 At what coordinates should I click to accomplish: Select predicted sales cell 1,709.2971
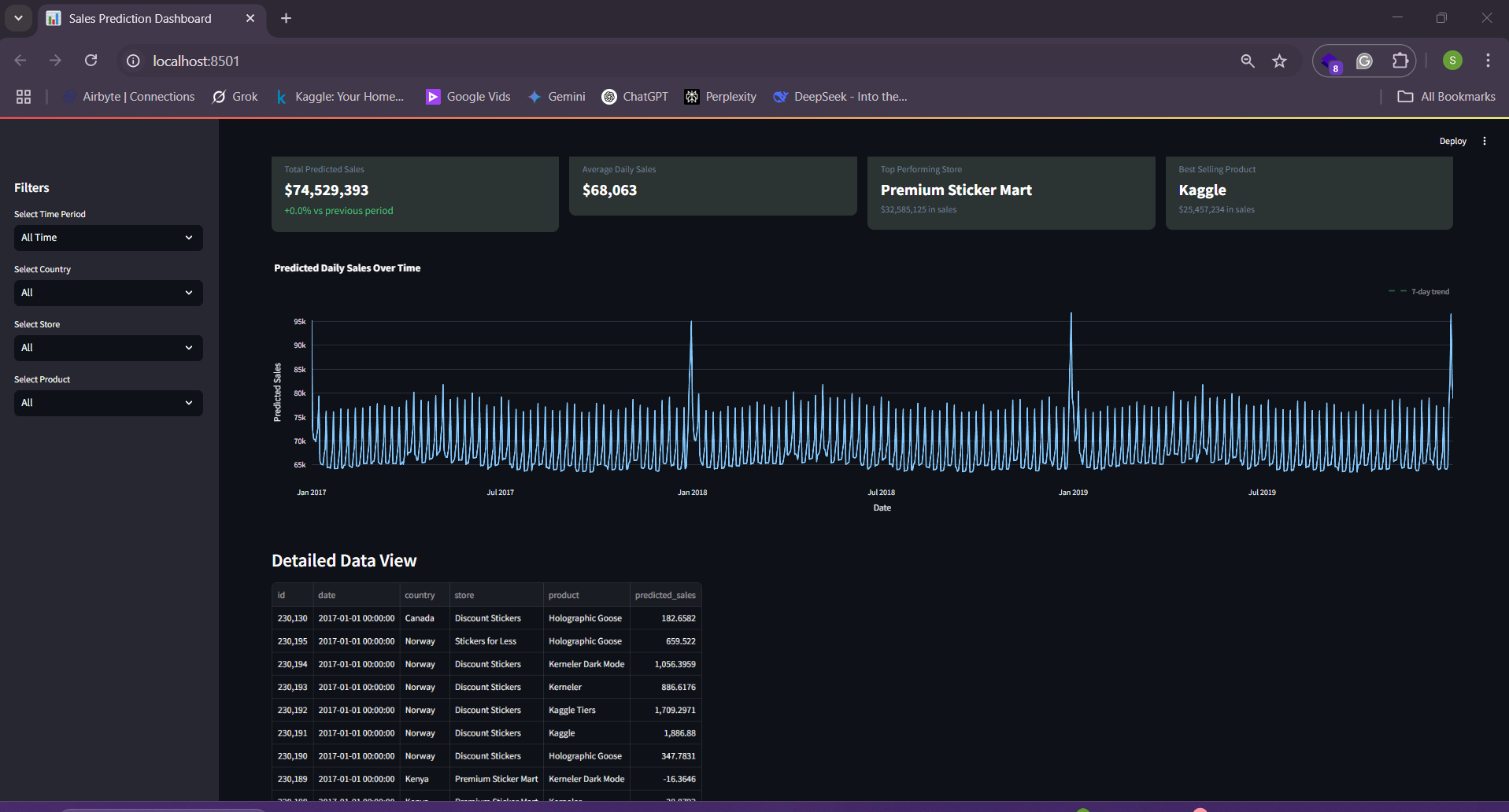click(665, 710)
